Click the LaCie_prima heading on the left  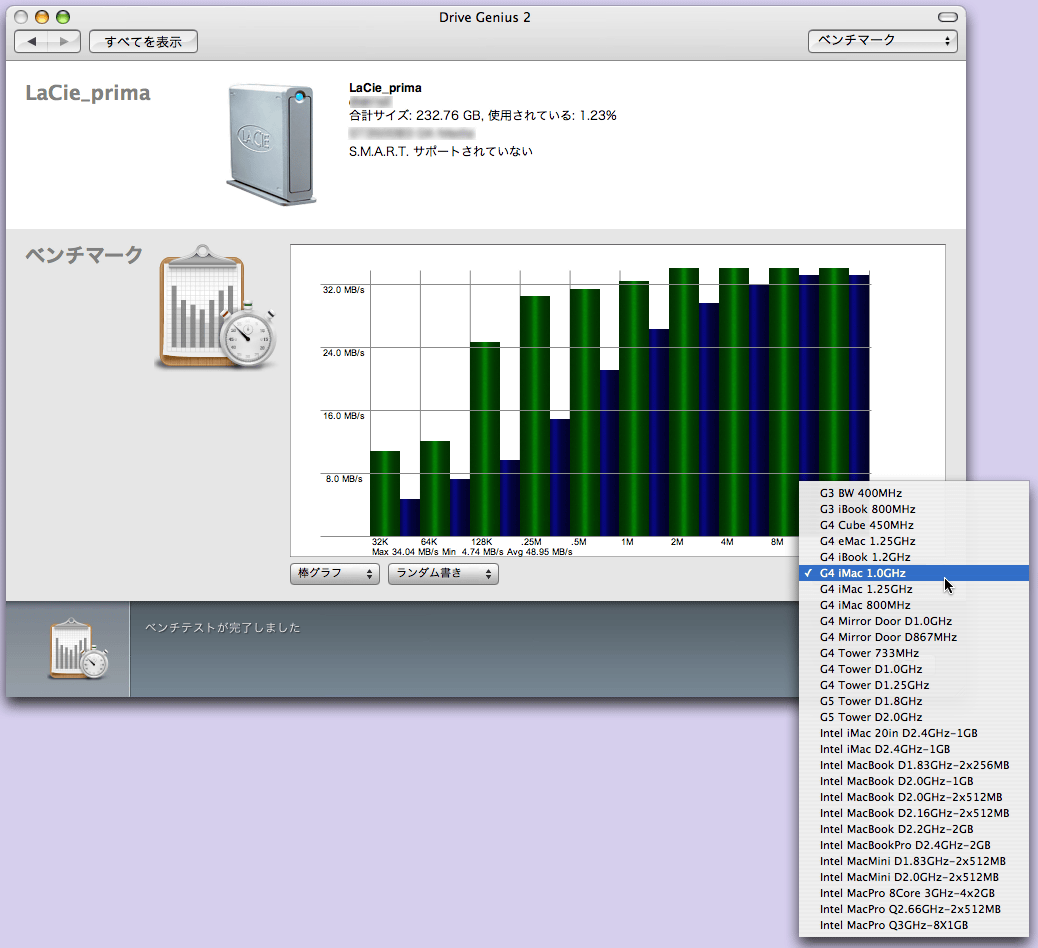[88, 93]
